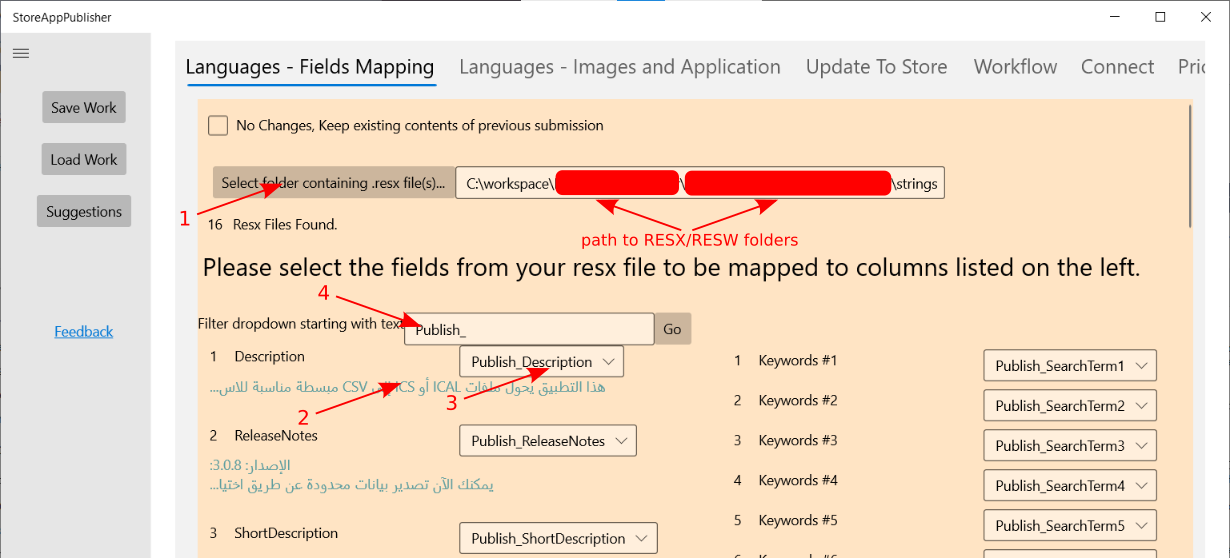Select the Connect tab

pos(1117,67)
